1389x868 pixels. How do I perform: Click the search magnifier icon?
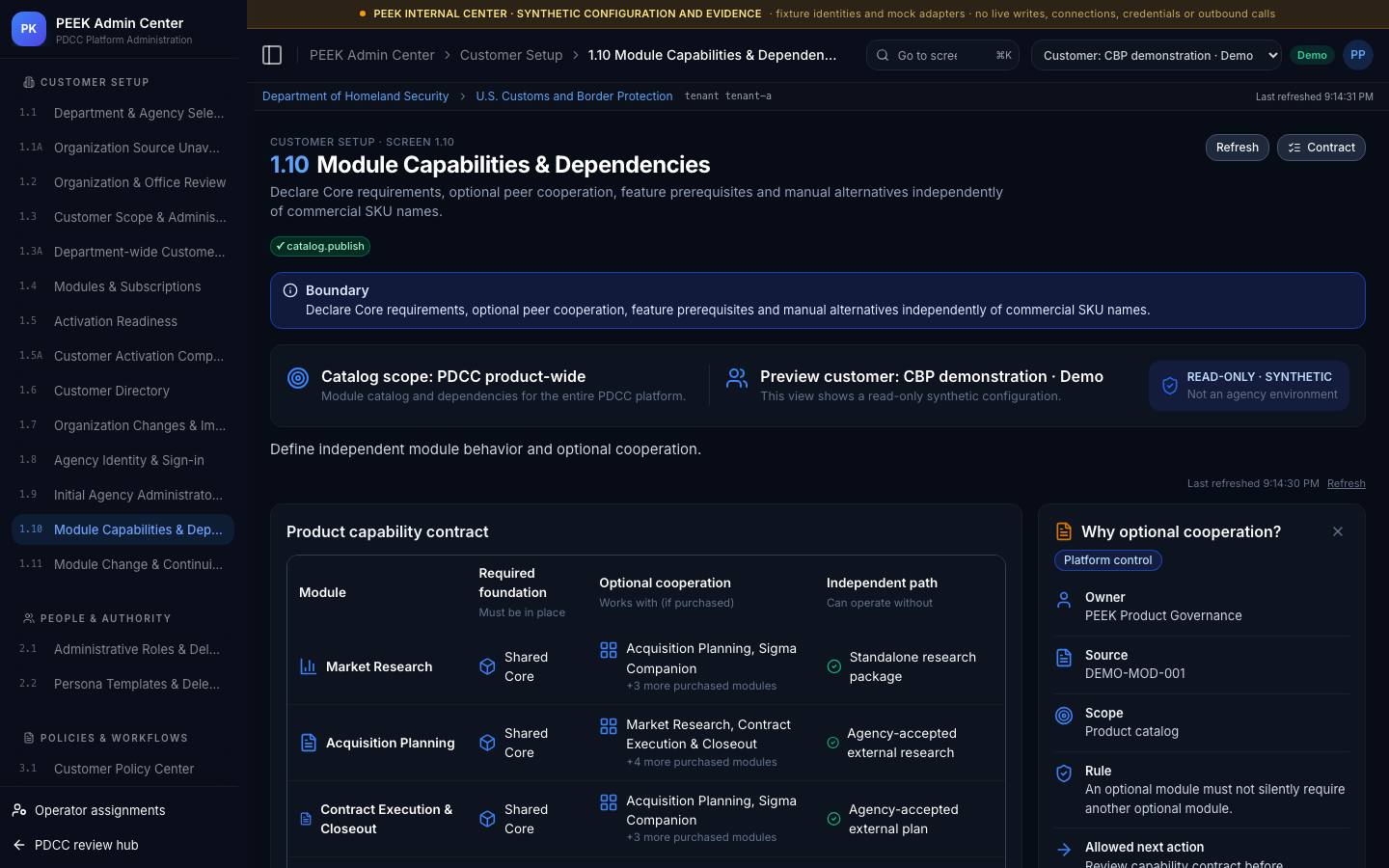[x=883, y=55]
